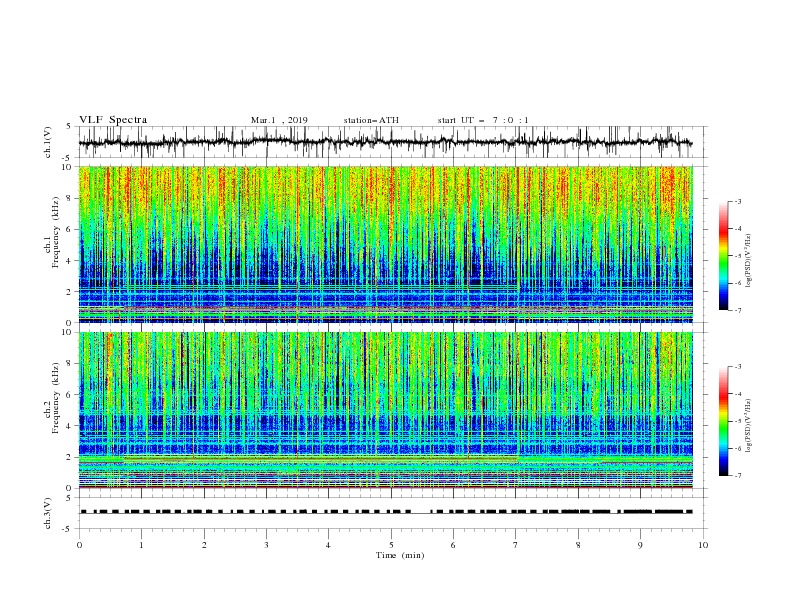
Task: Select the date text "Mar.1 , 2019"
Action: [x=279, y=120]
